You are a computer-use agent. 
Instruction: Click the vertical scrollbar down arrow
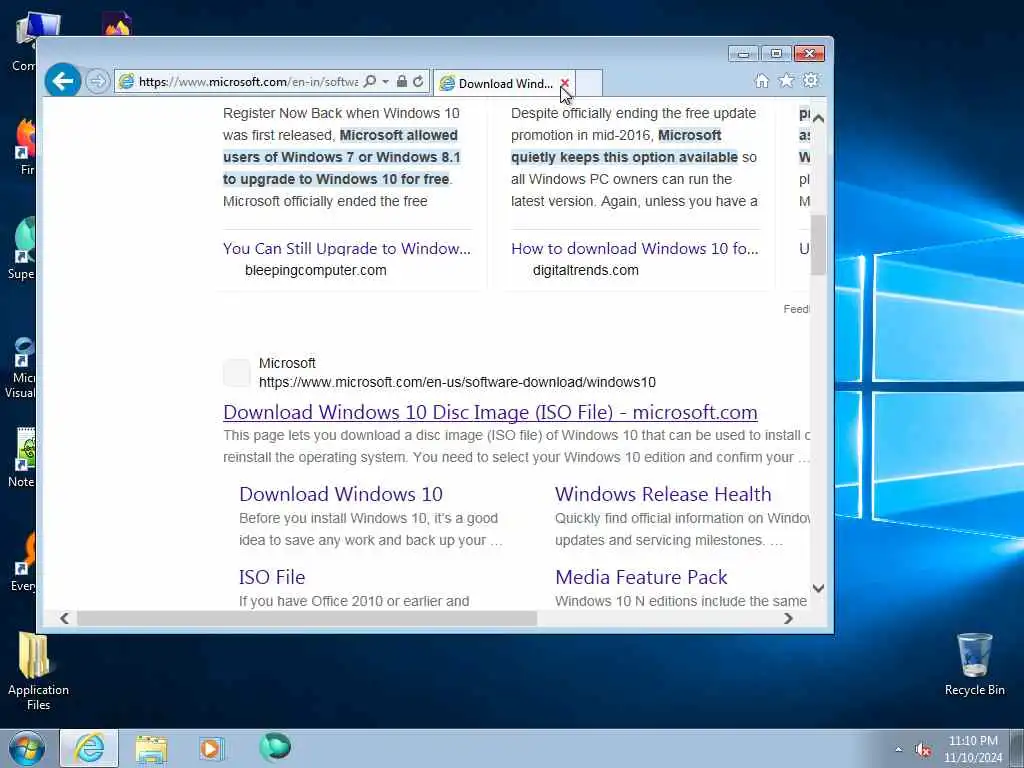tap(818, 588)
